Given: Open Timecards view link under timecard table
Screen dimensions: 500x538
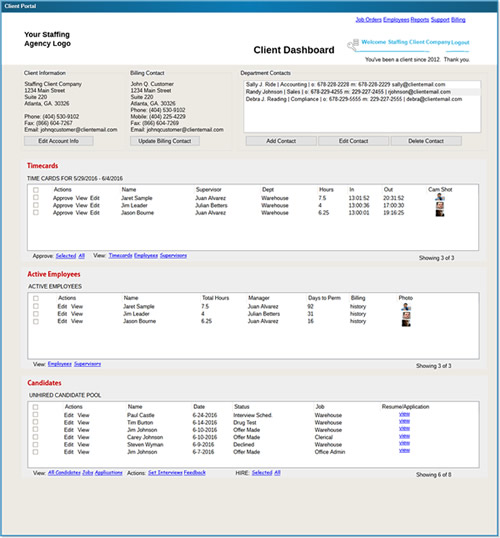Looking at the screenshot, I should tap(120, 256).
